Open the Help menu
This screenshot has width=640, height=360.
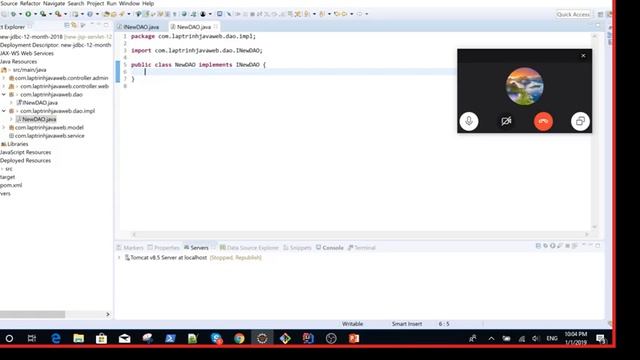(x=148, y=3)
